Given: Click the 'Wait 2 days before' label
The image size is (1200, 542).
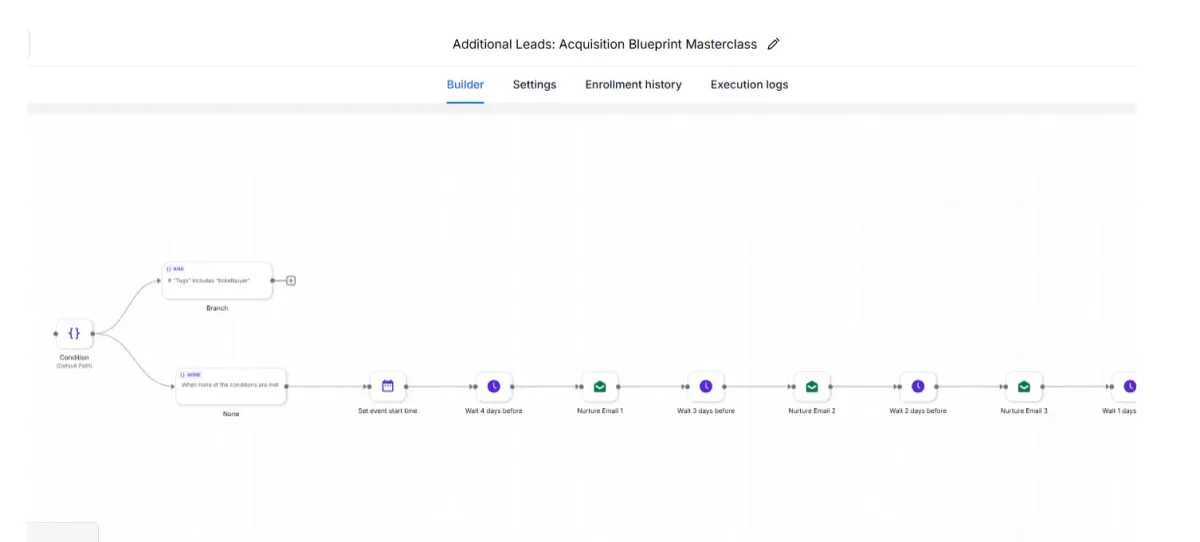Looking at the screenshot, I should click(918, 411).
